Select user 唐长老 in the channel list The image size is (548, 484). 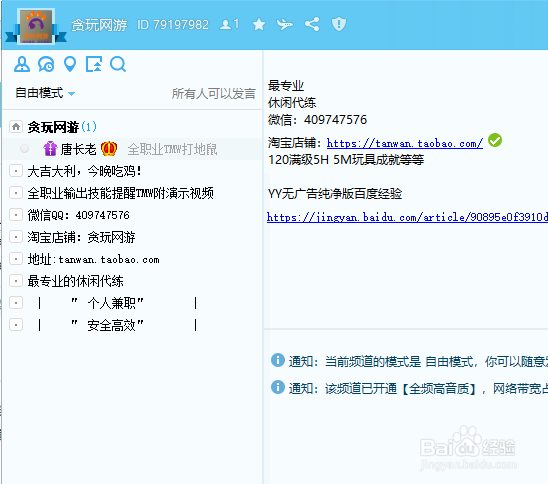pyautogui.click(x=78, y=149)
